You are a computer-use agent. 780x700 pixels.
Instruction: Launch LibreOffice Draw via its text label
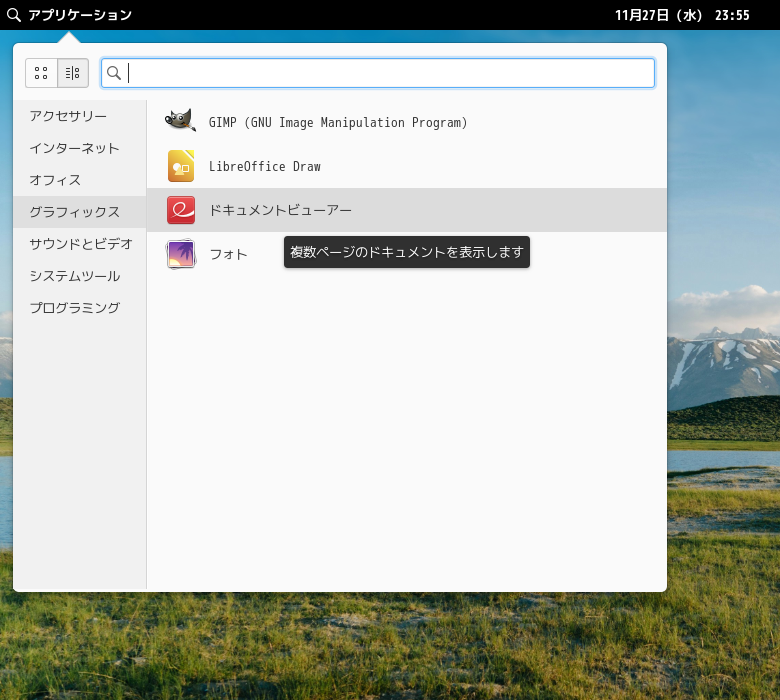(264, 166)
